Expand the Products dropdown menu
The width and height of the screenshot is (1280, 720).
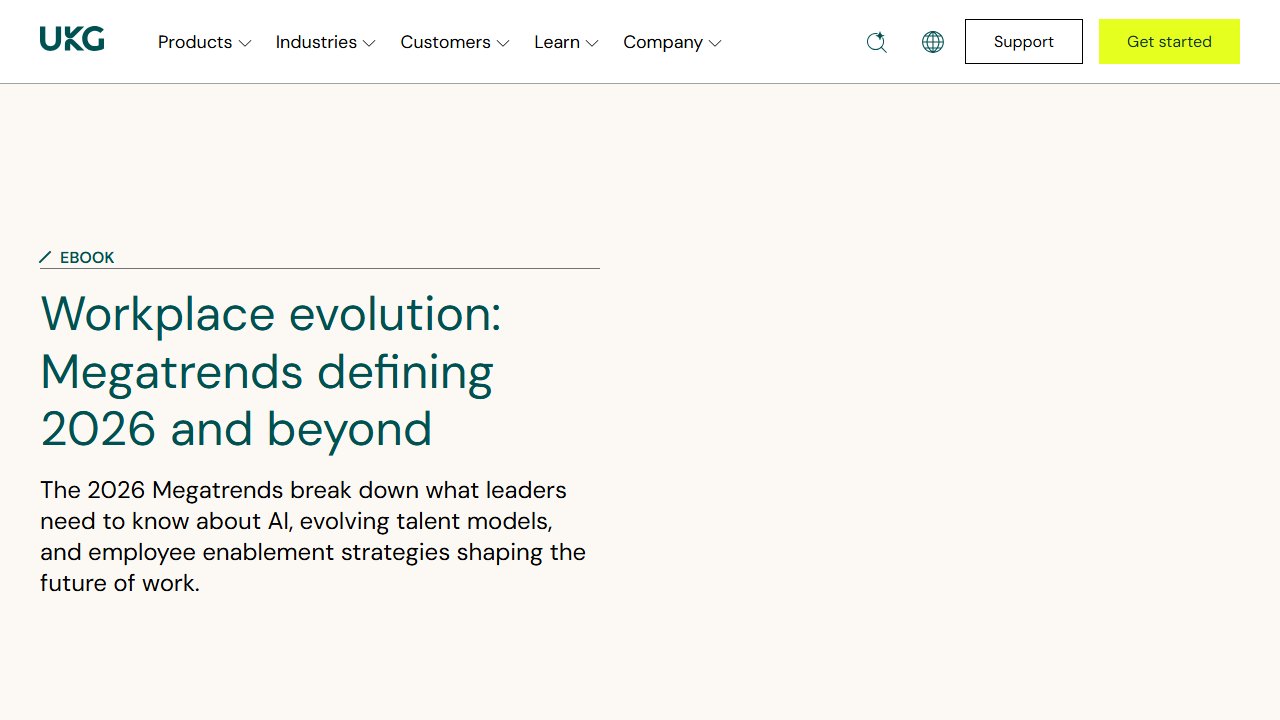tap(205, 42)
